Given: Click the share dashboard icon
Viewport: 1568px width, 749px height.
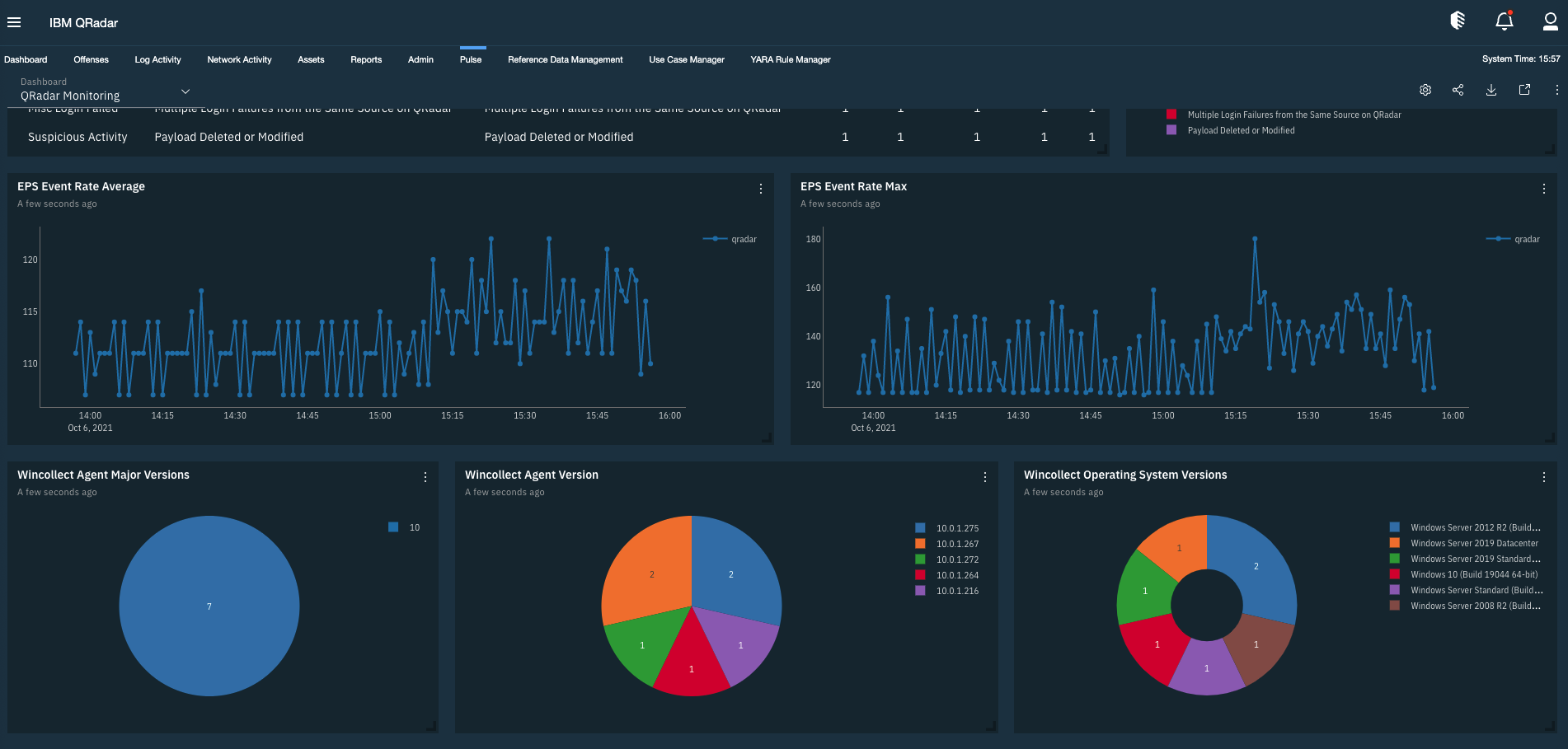Looking at the screenshot, I should coord(1458,89).
